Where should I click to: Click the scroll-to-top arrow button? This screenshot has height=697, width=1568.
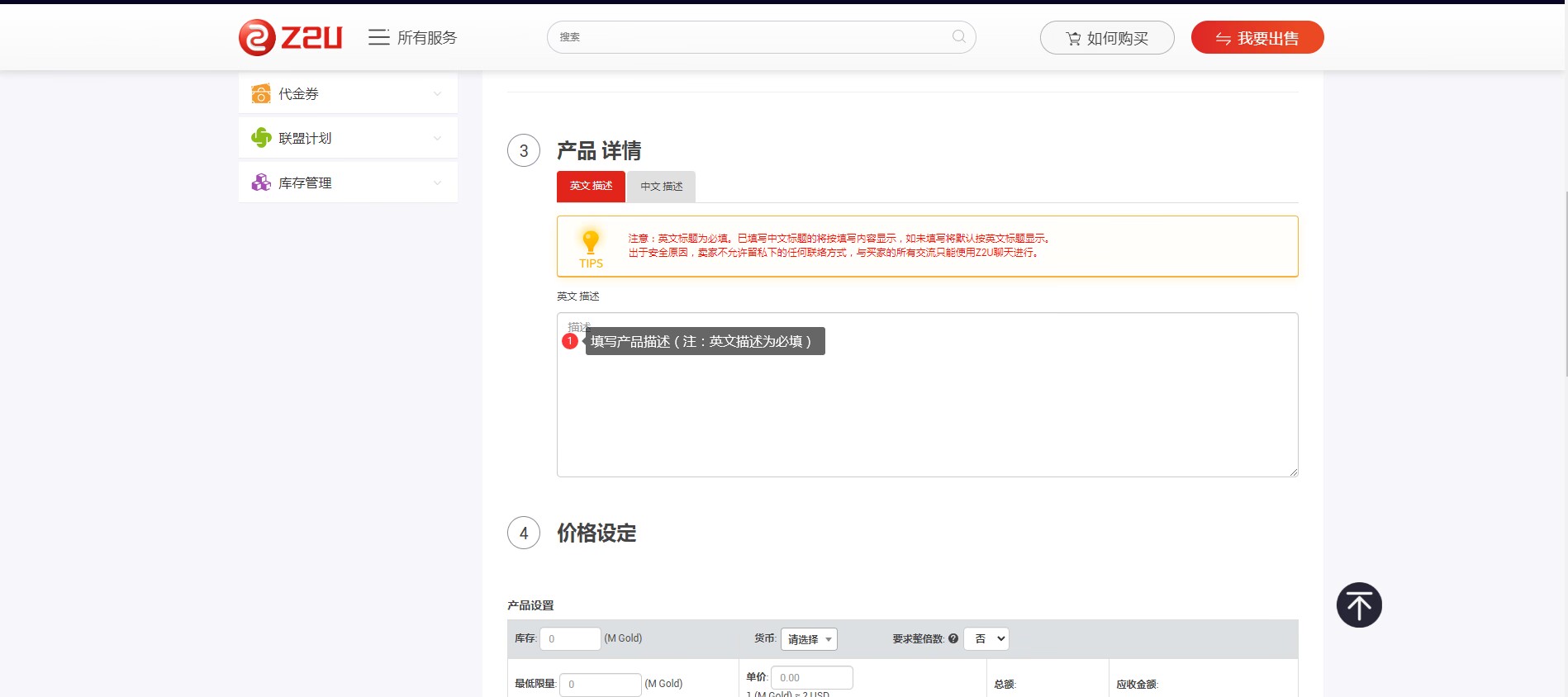tap(1358, 605)
